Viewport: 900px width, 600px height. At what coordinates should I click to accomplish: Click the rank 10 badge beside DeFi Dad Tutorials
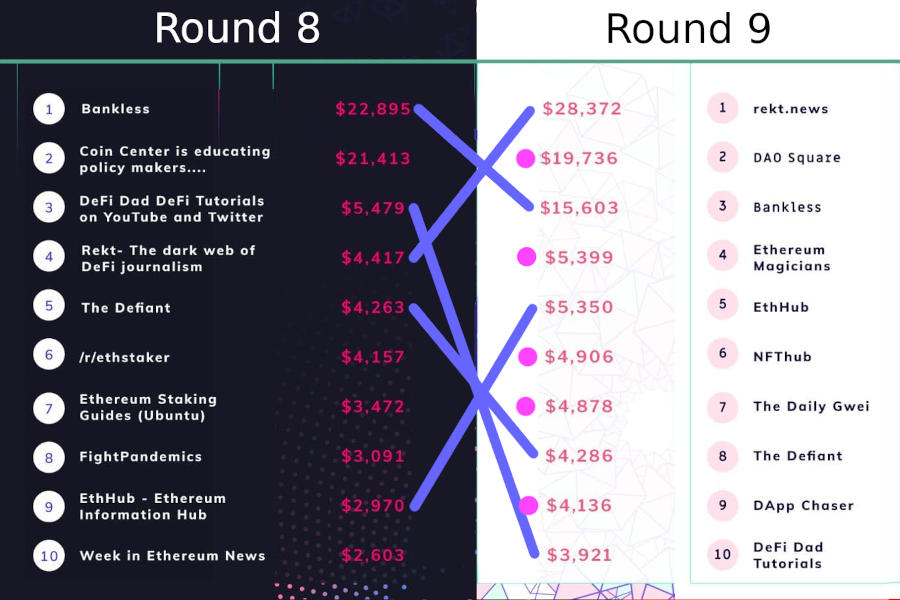point(722,555)
